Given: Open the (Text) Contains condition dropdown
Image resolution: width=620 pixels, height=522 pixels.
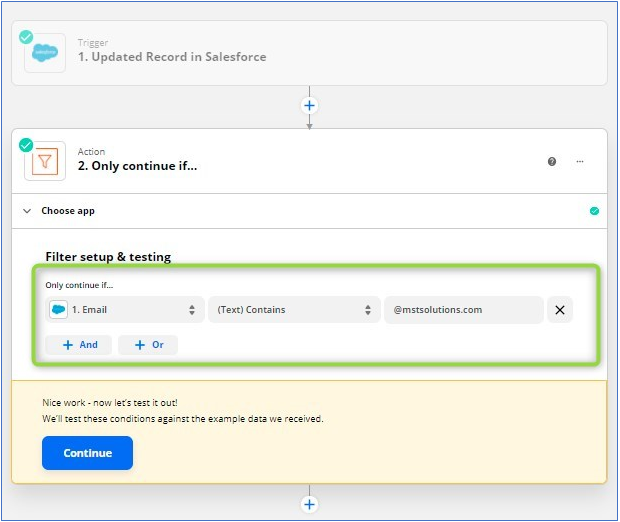Looking at the screenshot, I should pyautogui.click(x=294, y=310).
